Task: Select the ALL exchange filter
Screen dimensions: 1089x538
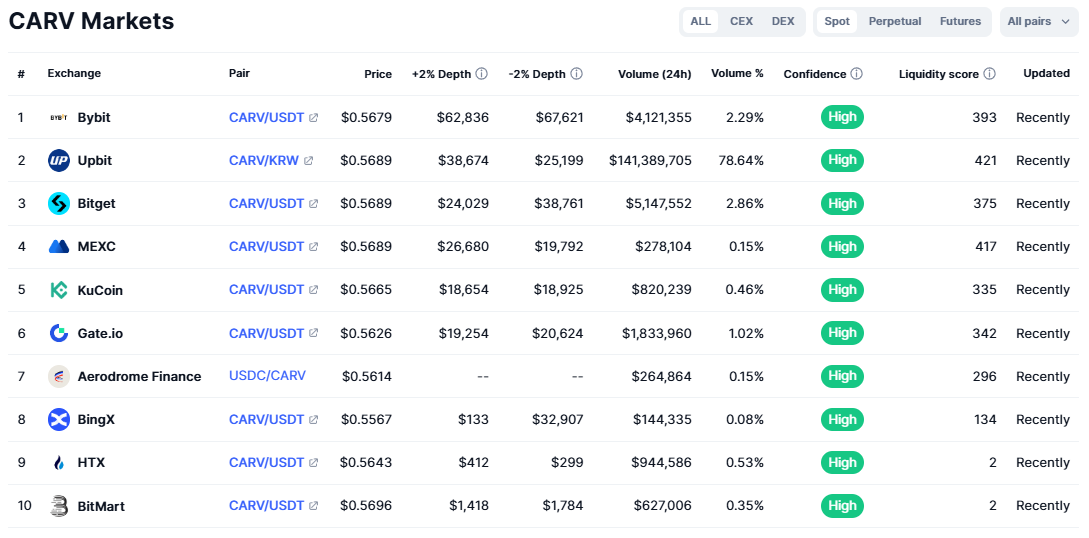Action: click(701, 22)
